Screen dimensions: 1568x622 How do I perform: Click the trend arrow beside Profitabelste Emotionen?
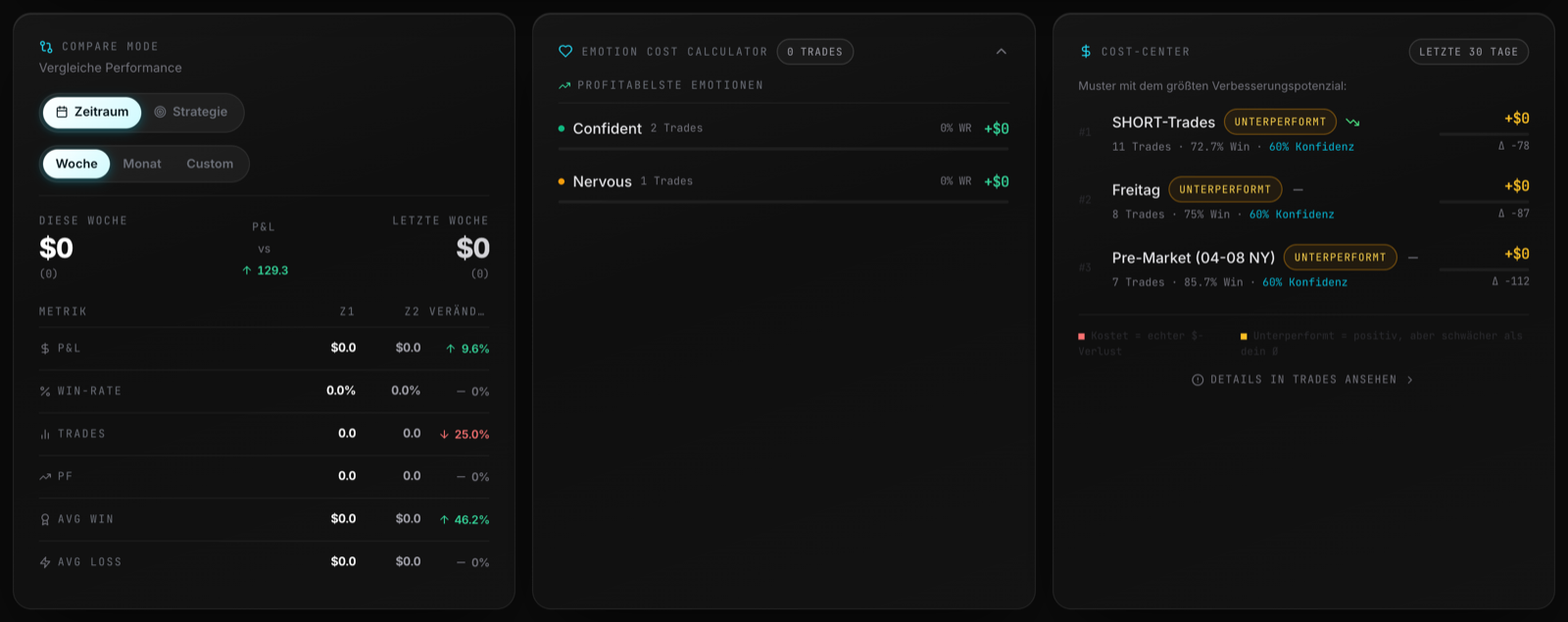[x=564, y=86]
